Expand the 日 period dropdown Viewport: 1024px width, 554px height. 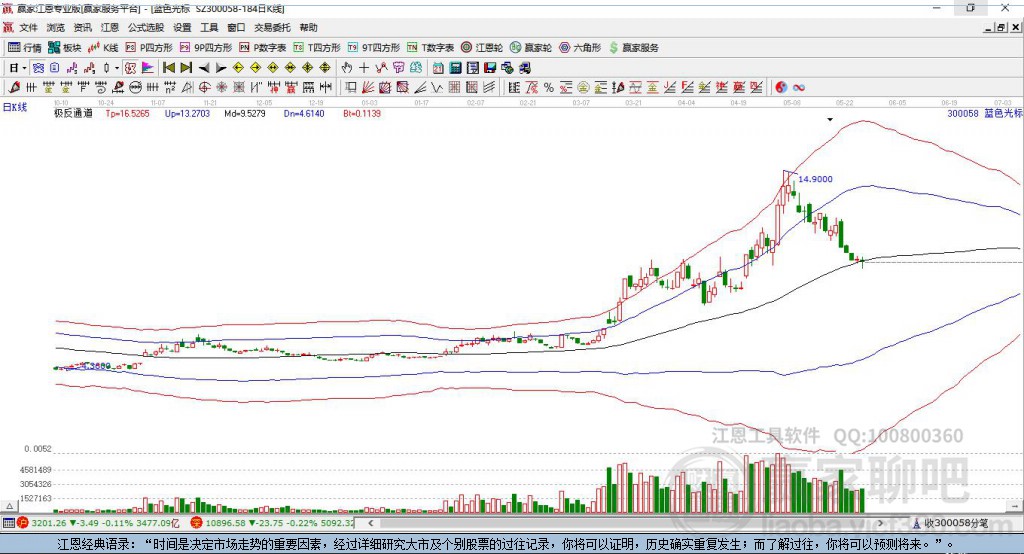coord(24,68)
